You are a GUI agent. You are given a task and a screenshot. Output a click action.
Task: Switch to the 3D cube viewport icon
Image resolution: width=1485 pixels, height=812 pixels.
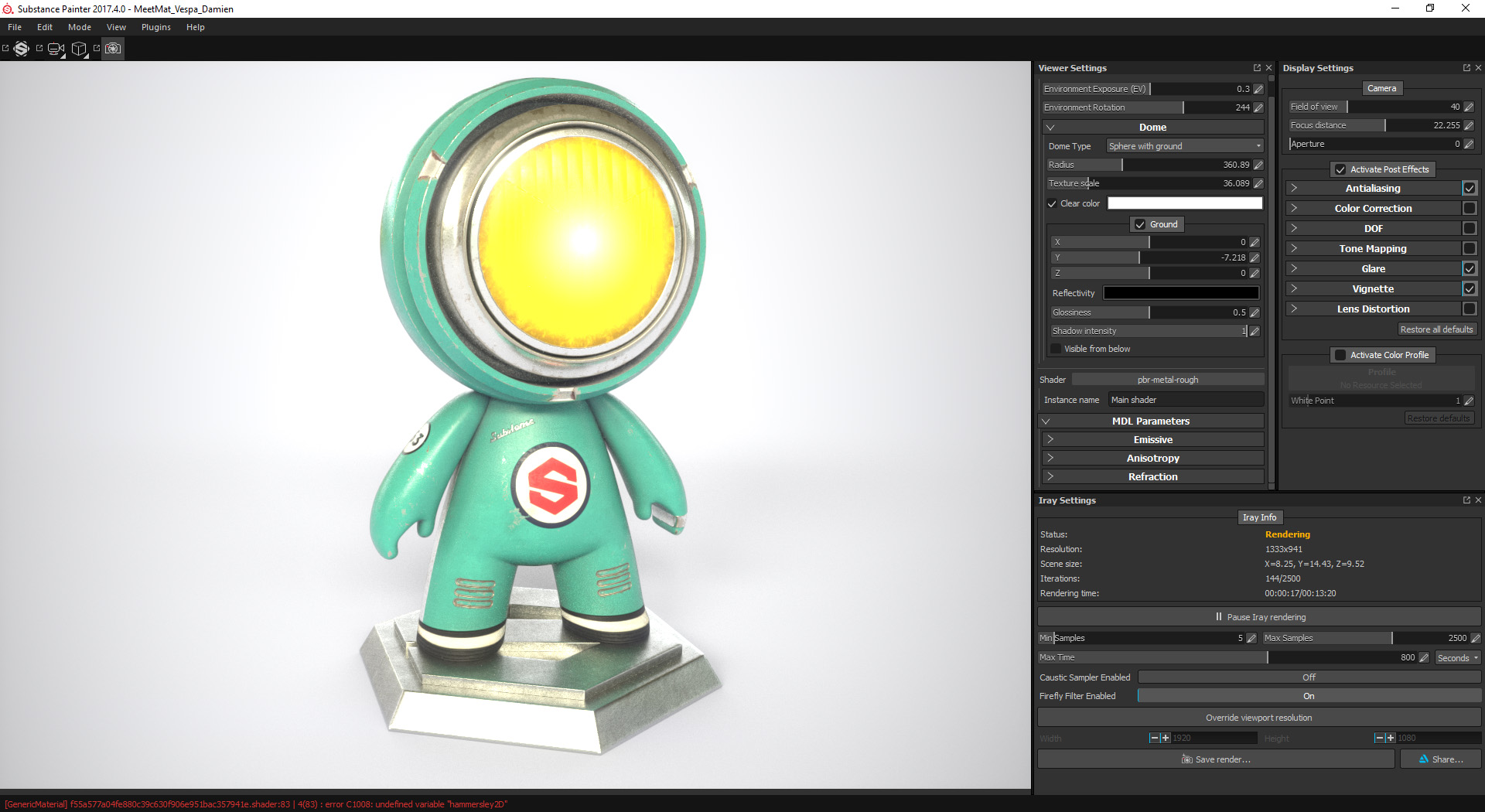pos(79,49)
